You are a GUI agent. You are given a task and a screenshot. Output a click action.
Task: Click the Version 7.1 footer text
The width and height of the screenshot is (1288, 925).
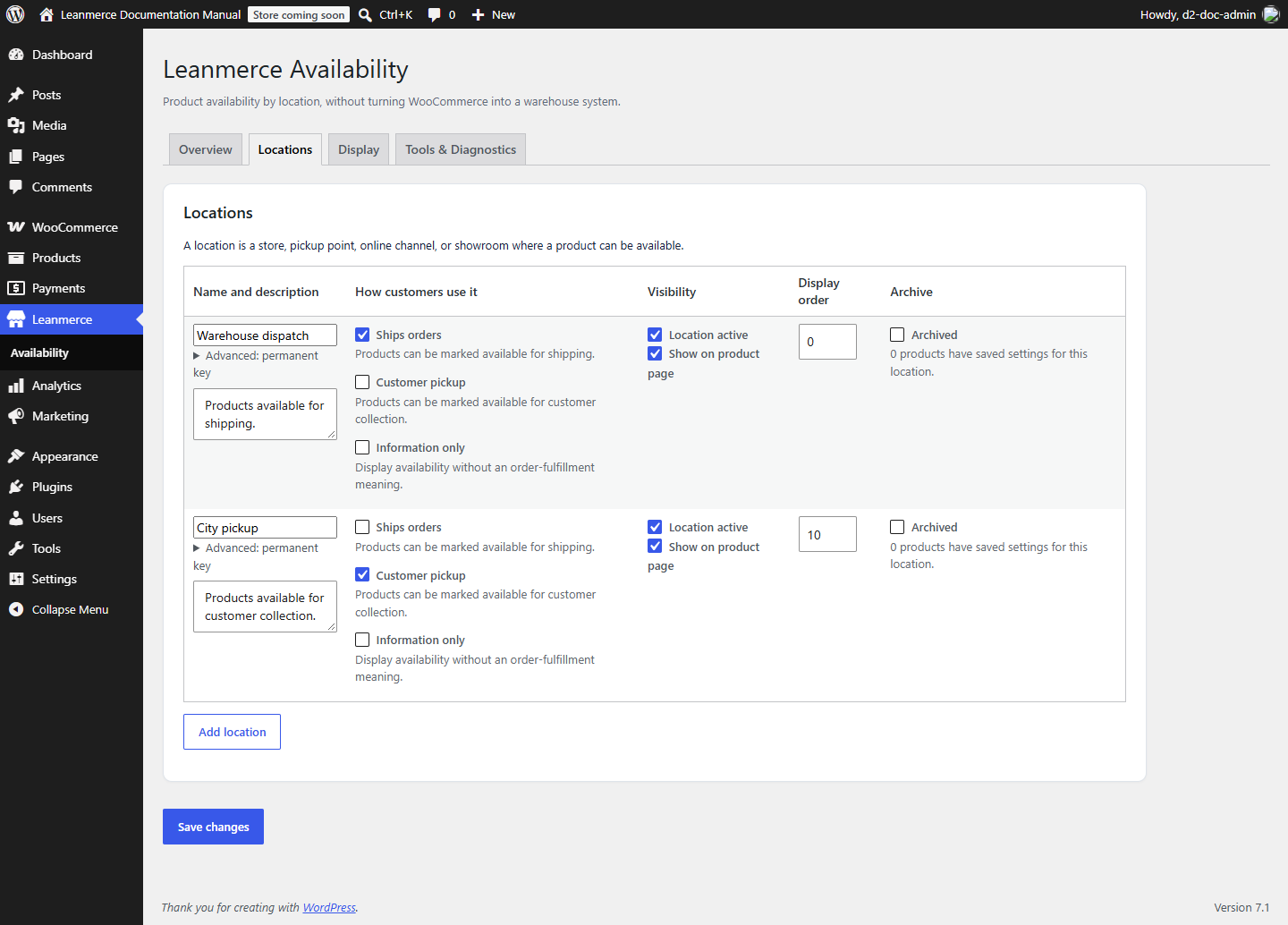pyautogui.click(x=1241, y=907)
